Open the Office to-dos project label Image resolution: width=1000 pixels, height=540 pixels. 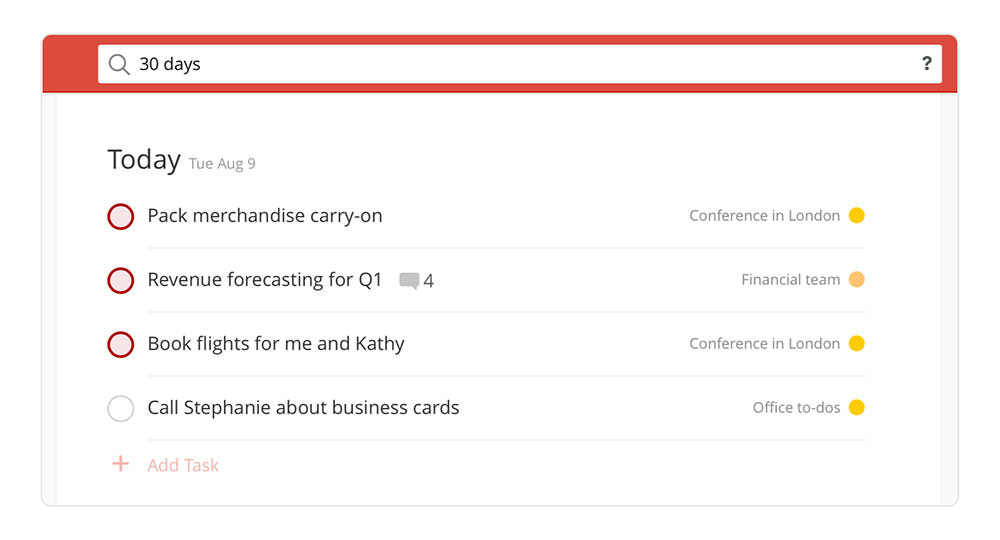(796, 407)
